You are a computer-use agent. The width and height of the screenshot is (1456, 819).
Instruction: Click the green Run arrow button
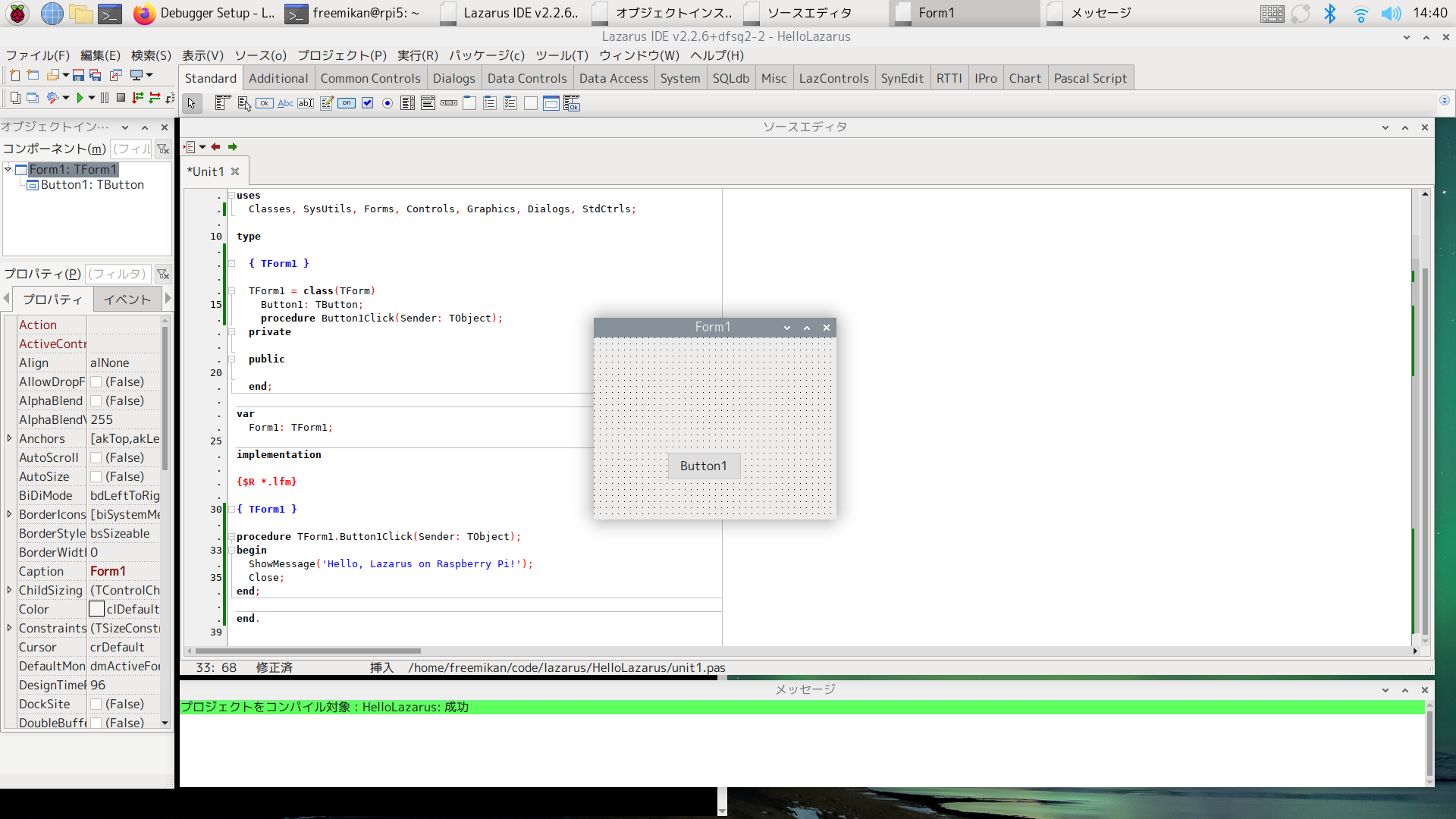click(x=80, y=98)
